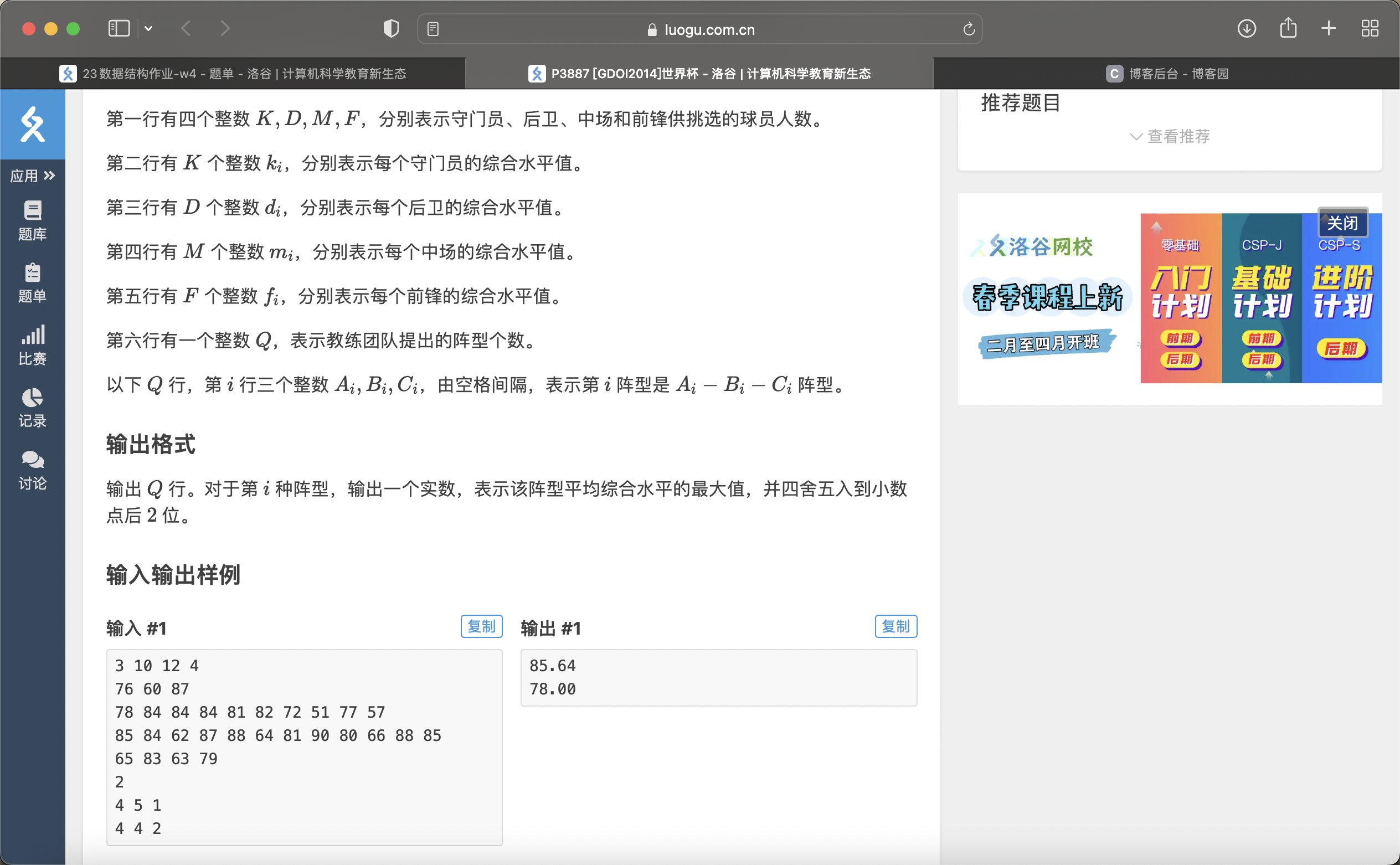Image resolution: width=1400 pixels, height=865 pixels.
Task: Copy input sample #1 with 复制 button
Action: (x=481, y=626)
